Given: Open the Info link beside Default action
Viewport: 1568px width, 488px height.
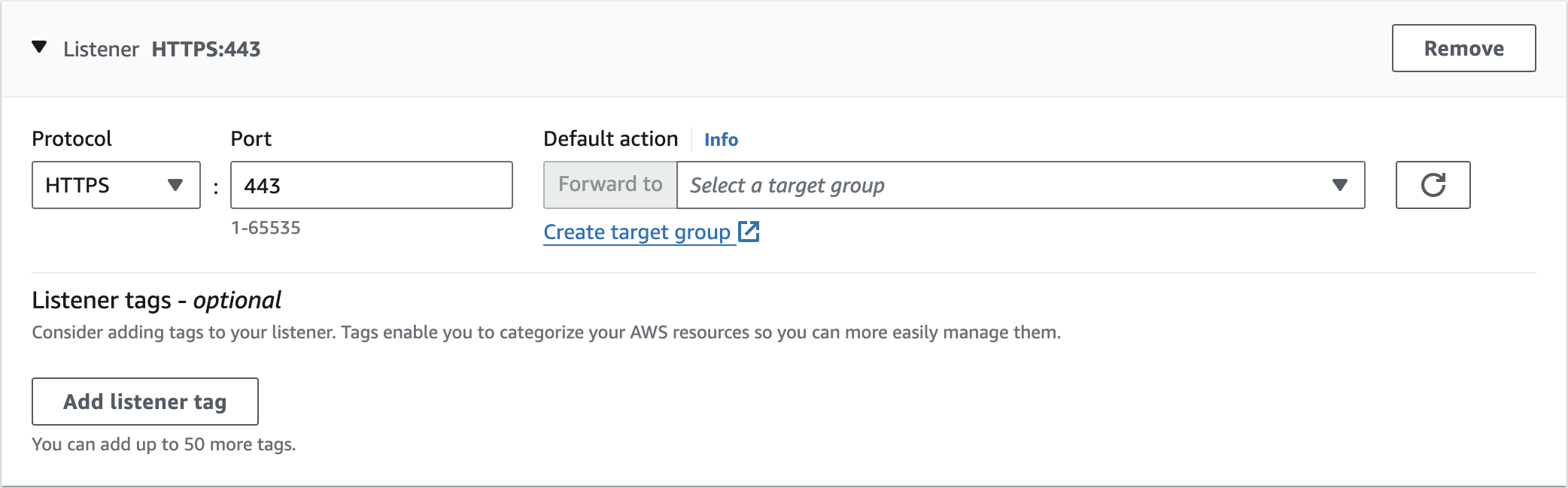Looking at the screenshot, I should (720, 140).
